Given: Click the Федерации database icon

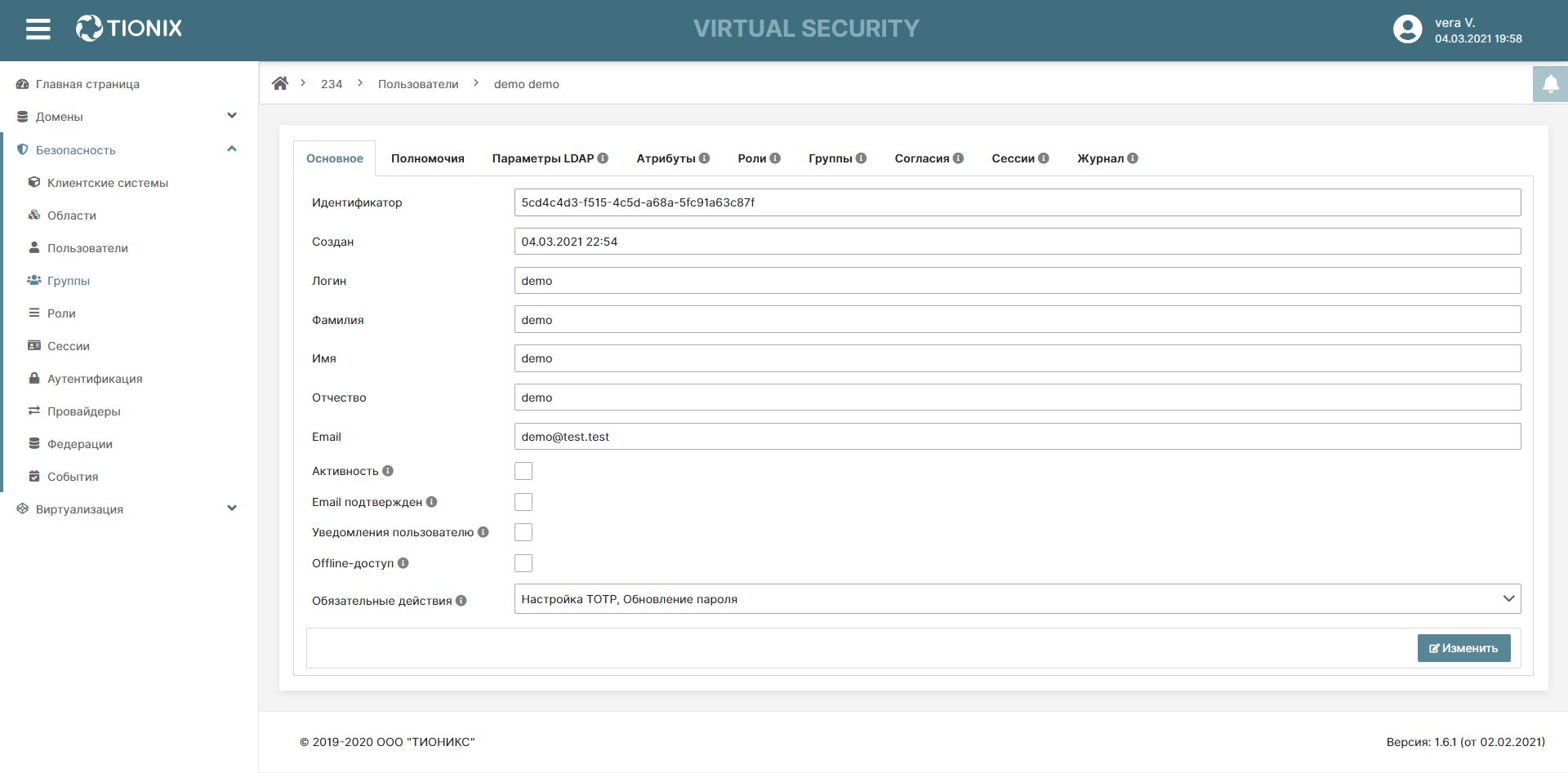Looking at the screenshot, I should click(x=34, y=443).
